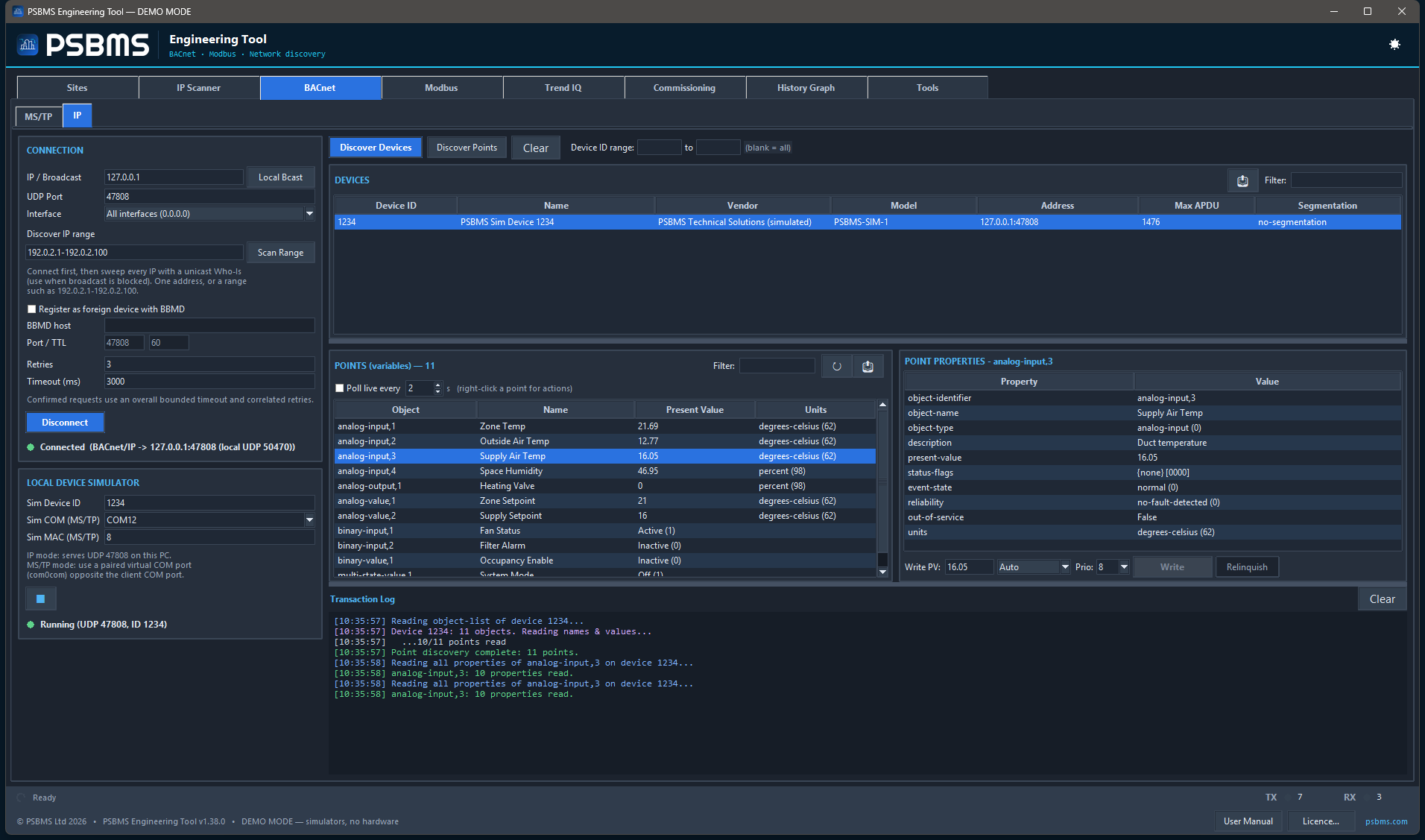
Task: Adjust the poll interval stepper
Action: (437, 388)
